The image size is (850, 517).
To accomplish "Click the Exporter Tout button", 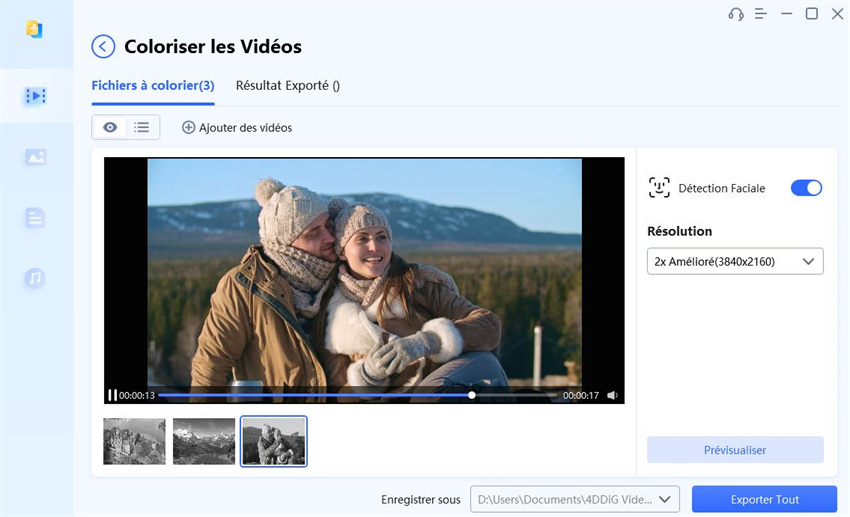I will 764,499.
